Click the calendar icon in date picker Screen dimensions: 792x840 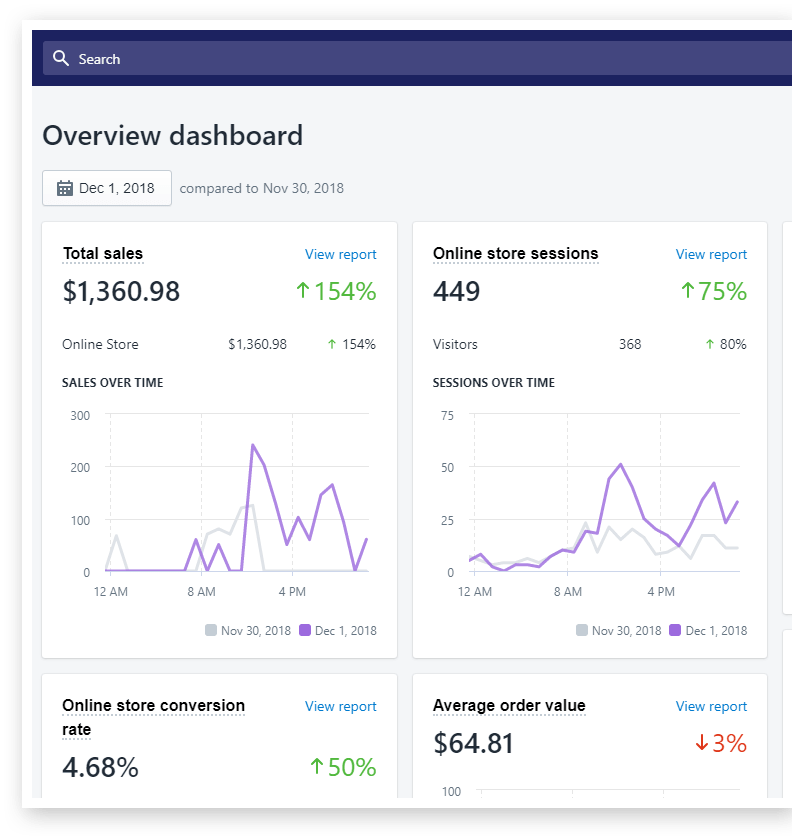[65, 188]
